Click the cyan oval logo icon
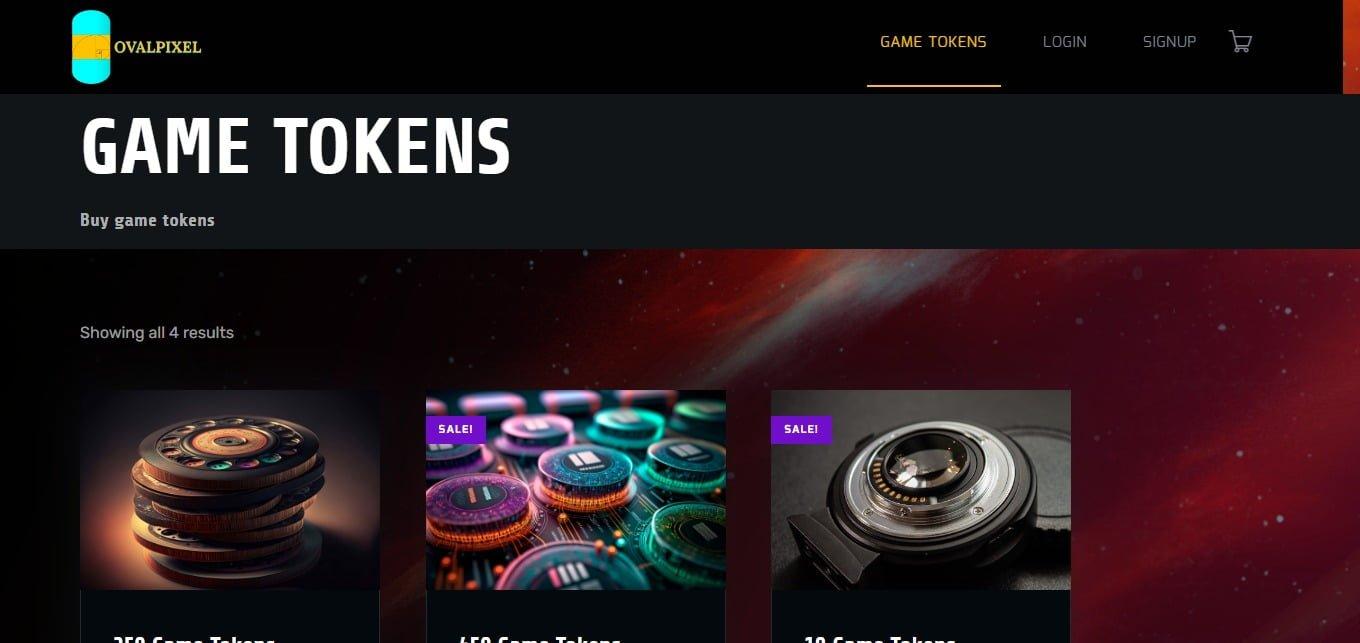1360x643 pixels. point(91,47)
